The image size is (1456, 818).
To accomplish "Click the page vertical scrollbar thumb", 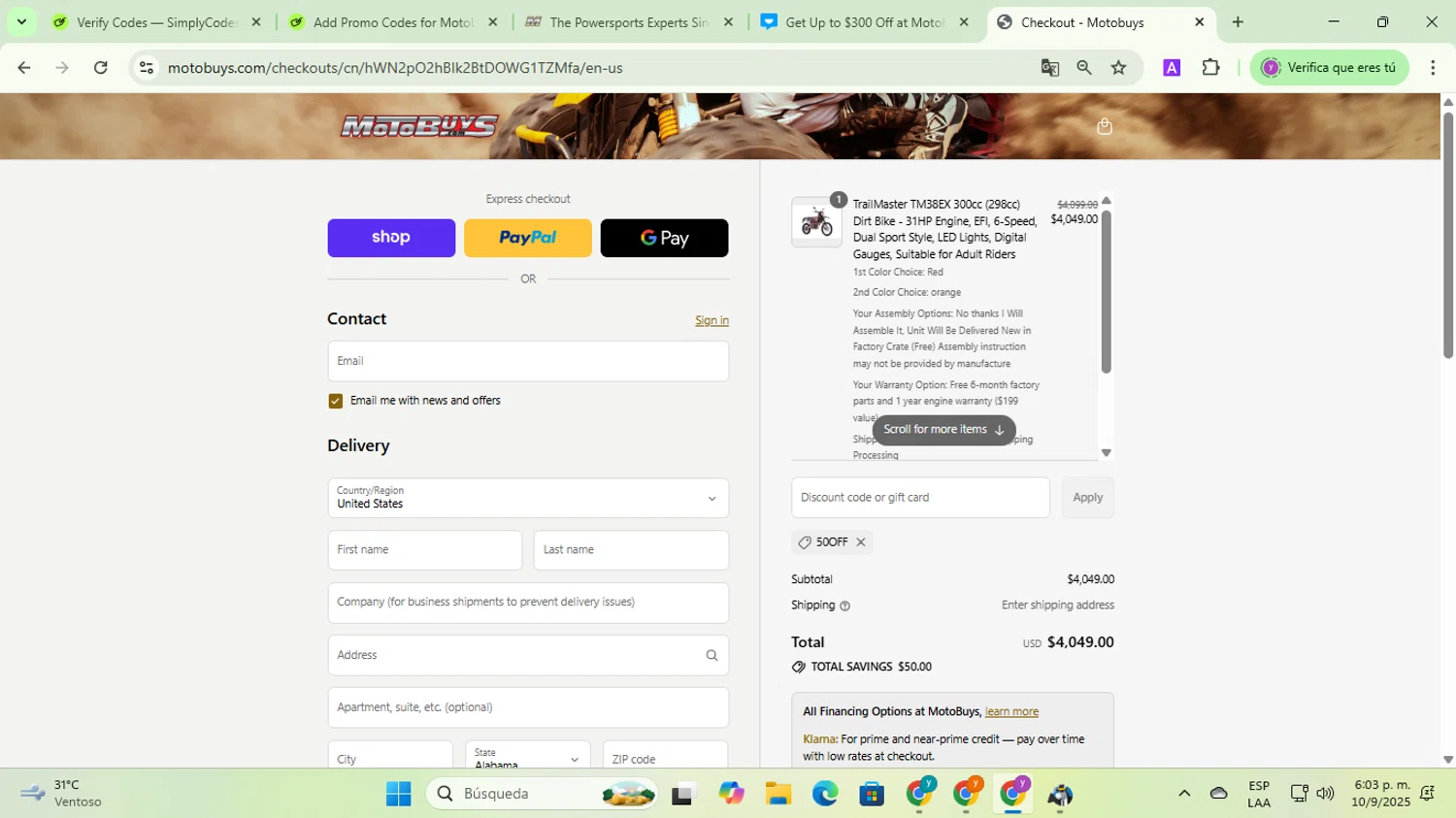I will point(1448,235).
